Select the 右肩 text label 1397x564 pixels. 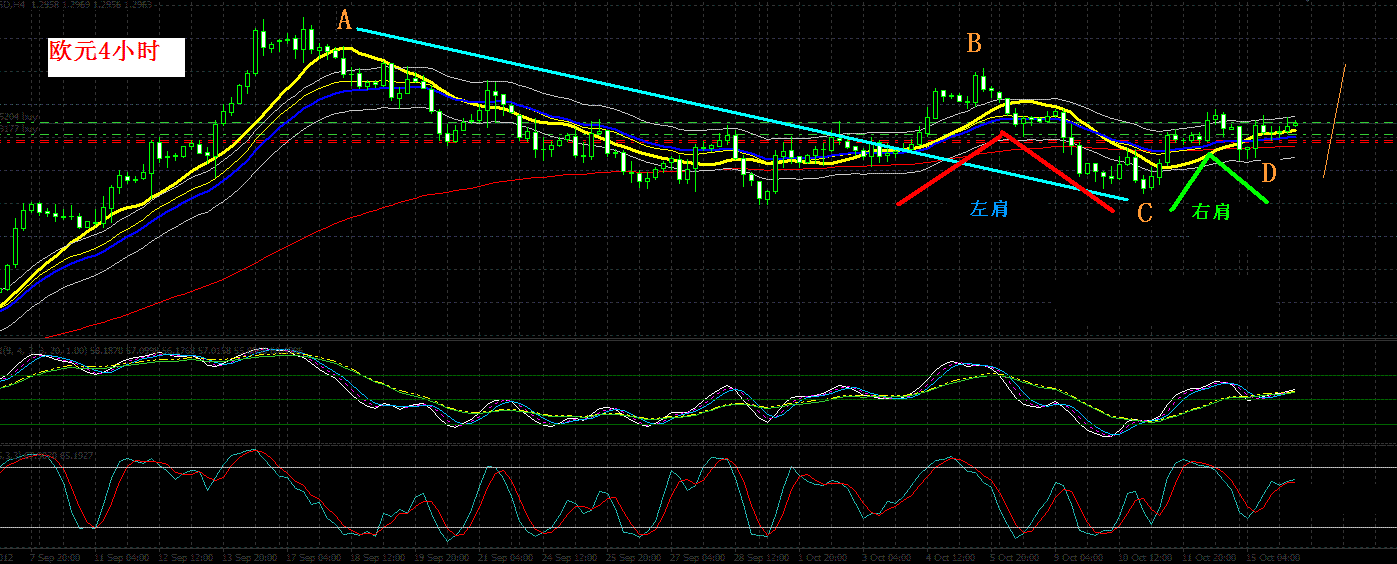[1211, 211]
